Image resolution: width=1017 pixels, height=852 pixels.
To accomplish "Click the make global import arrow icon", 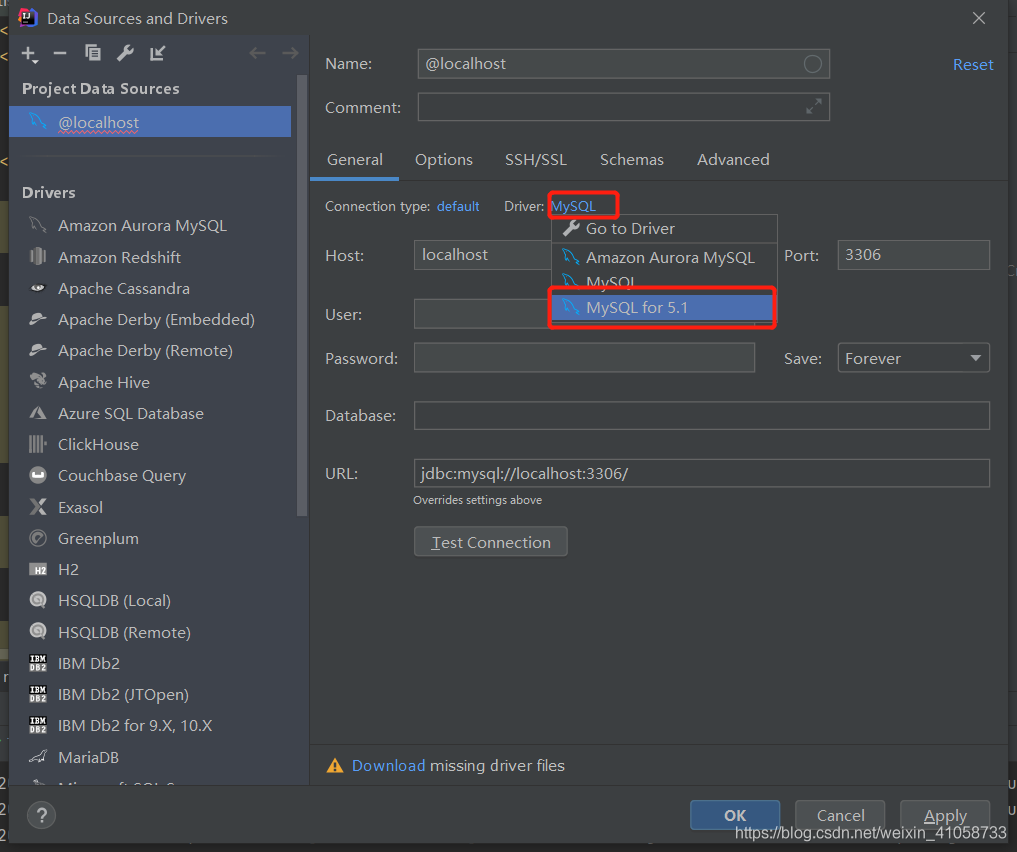I will 158,53.
